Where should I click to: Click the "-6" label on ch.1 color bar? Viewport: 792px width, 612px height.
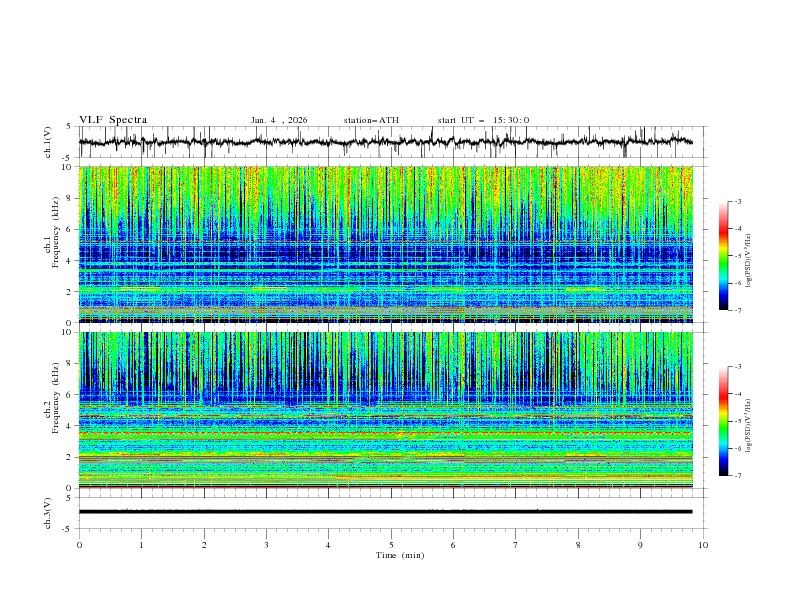(738, 283)
